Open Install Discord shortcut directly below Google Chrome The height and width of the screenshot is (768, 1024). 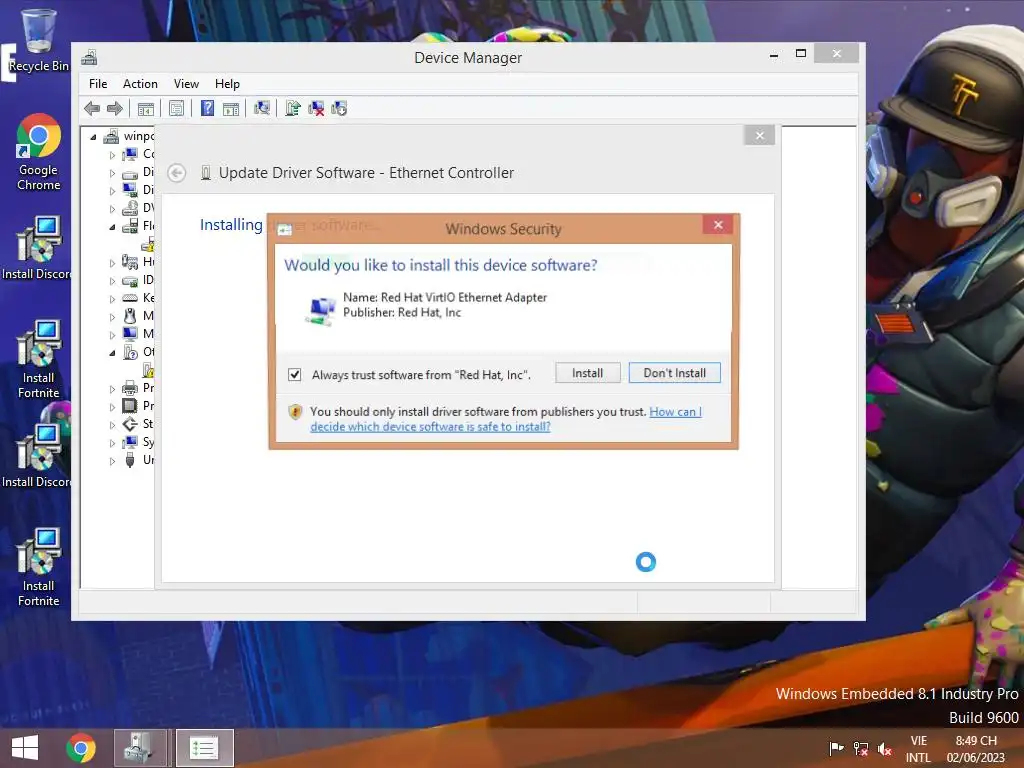point(37,248)
